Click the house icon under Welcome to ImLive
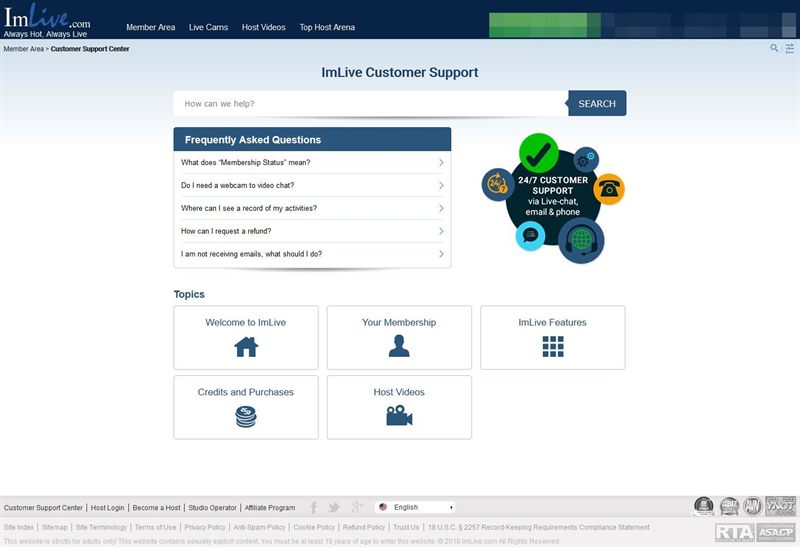 coord(246,347)
